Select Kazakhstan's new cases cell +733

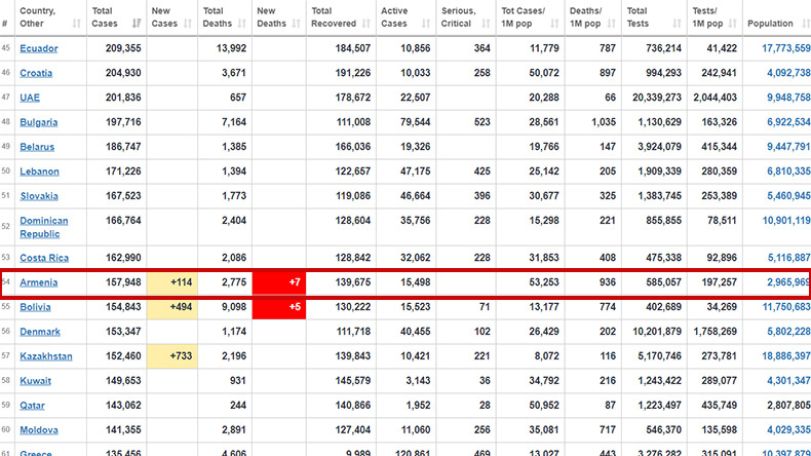172,356
